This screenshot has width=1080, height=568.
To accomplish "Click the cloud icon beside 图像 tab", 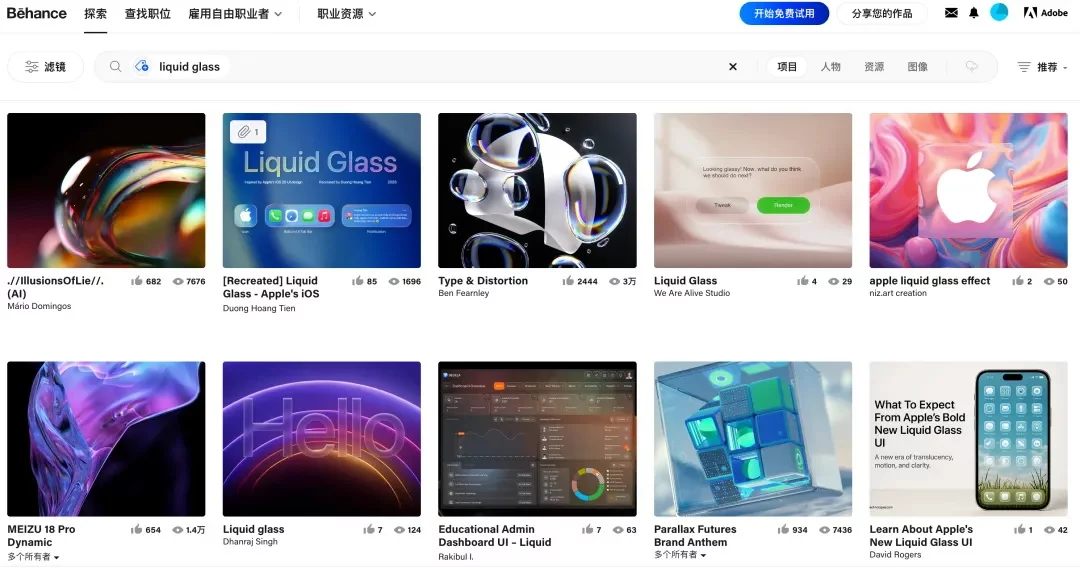I will coord(971,67).
